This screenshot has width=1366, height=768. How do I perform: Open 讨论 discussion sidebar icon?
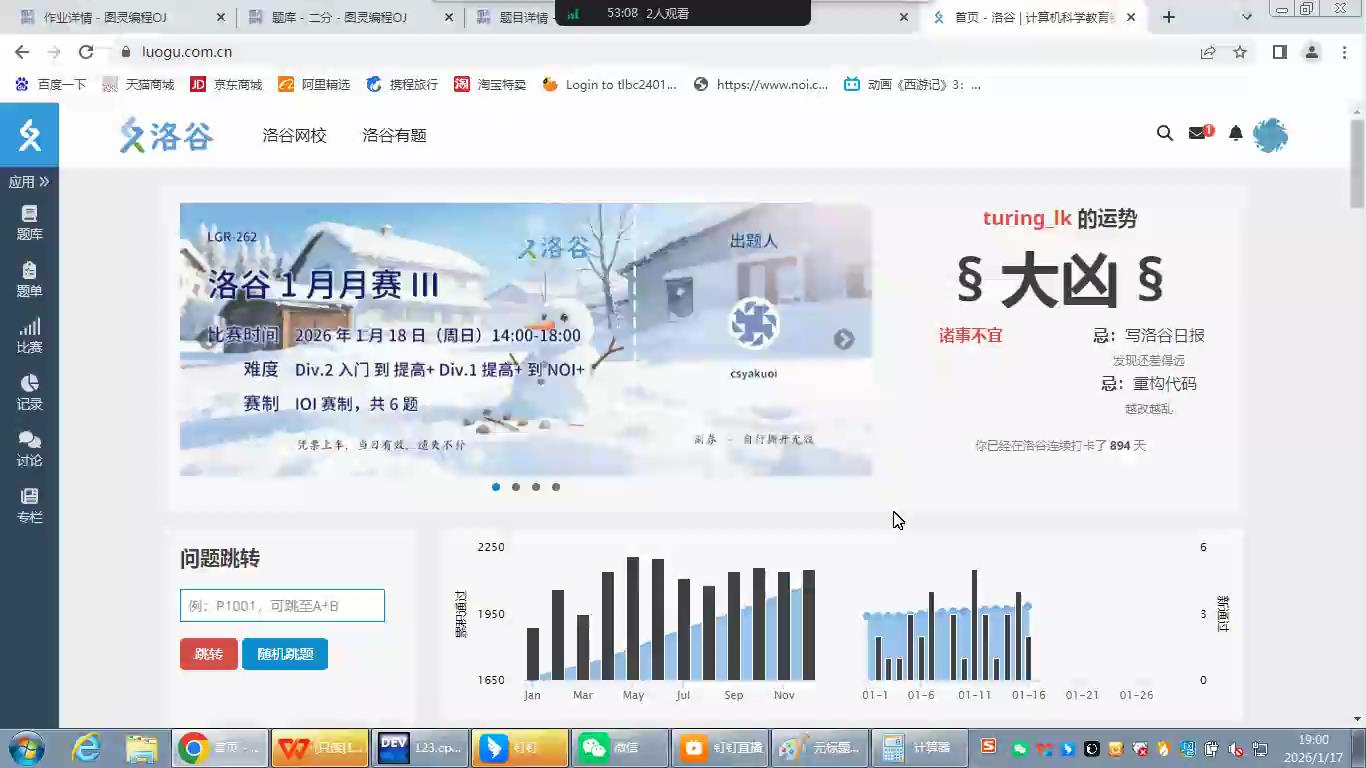29,449
